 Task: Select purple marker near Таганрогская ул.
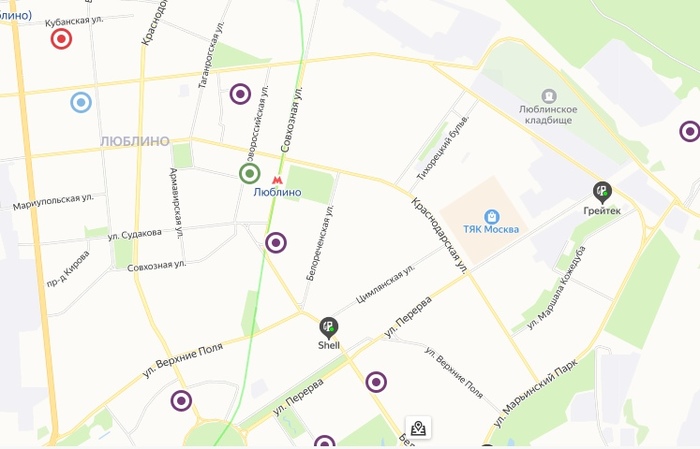240,94
